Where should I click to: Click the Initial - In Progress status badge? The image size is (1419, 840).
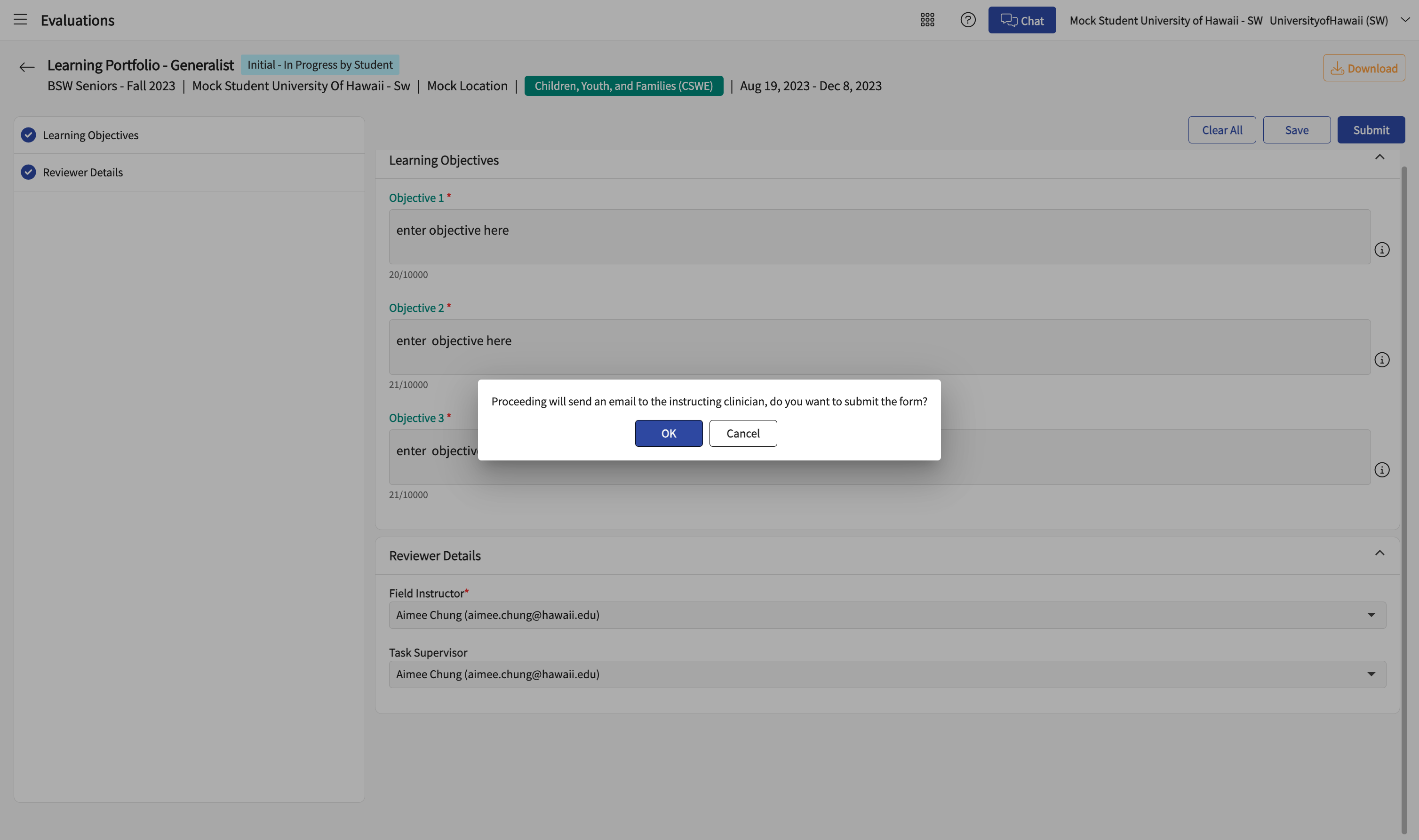320,64
